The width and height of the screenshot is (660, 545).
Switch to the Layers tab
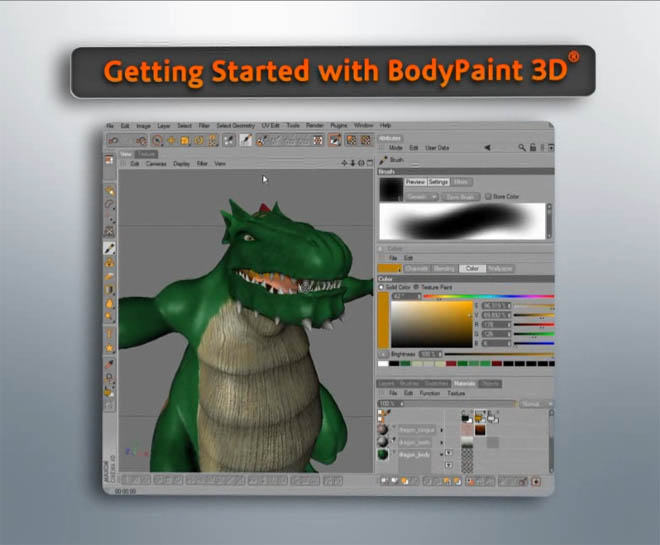[x=386, y=384]
